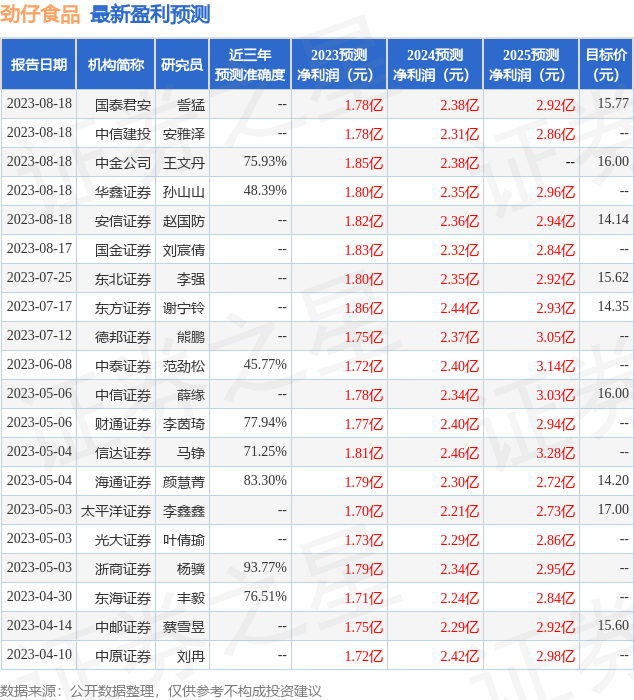
Task: Select researcher 刘宸倩
Action: tap(184, 250)
